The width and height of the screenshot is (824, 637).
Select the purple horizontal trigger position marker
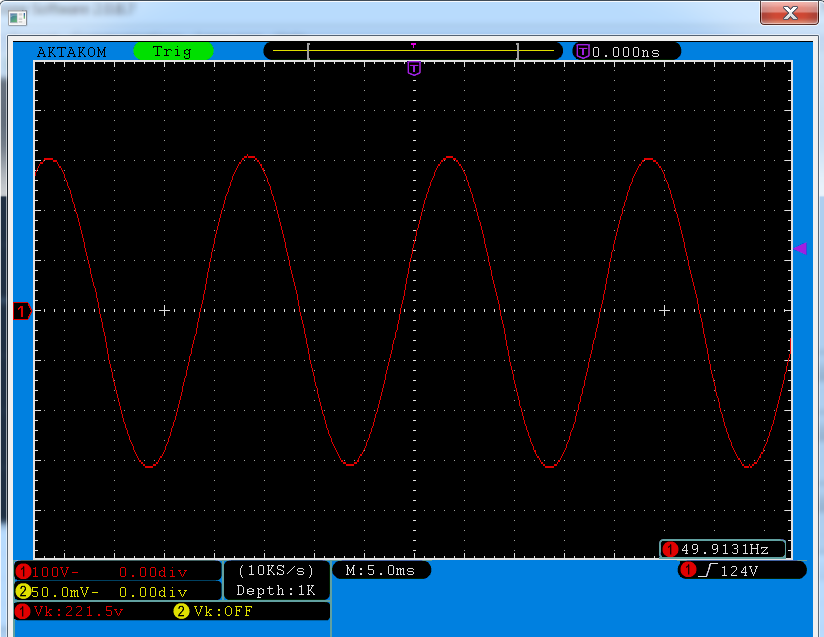click(414, 68)
